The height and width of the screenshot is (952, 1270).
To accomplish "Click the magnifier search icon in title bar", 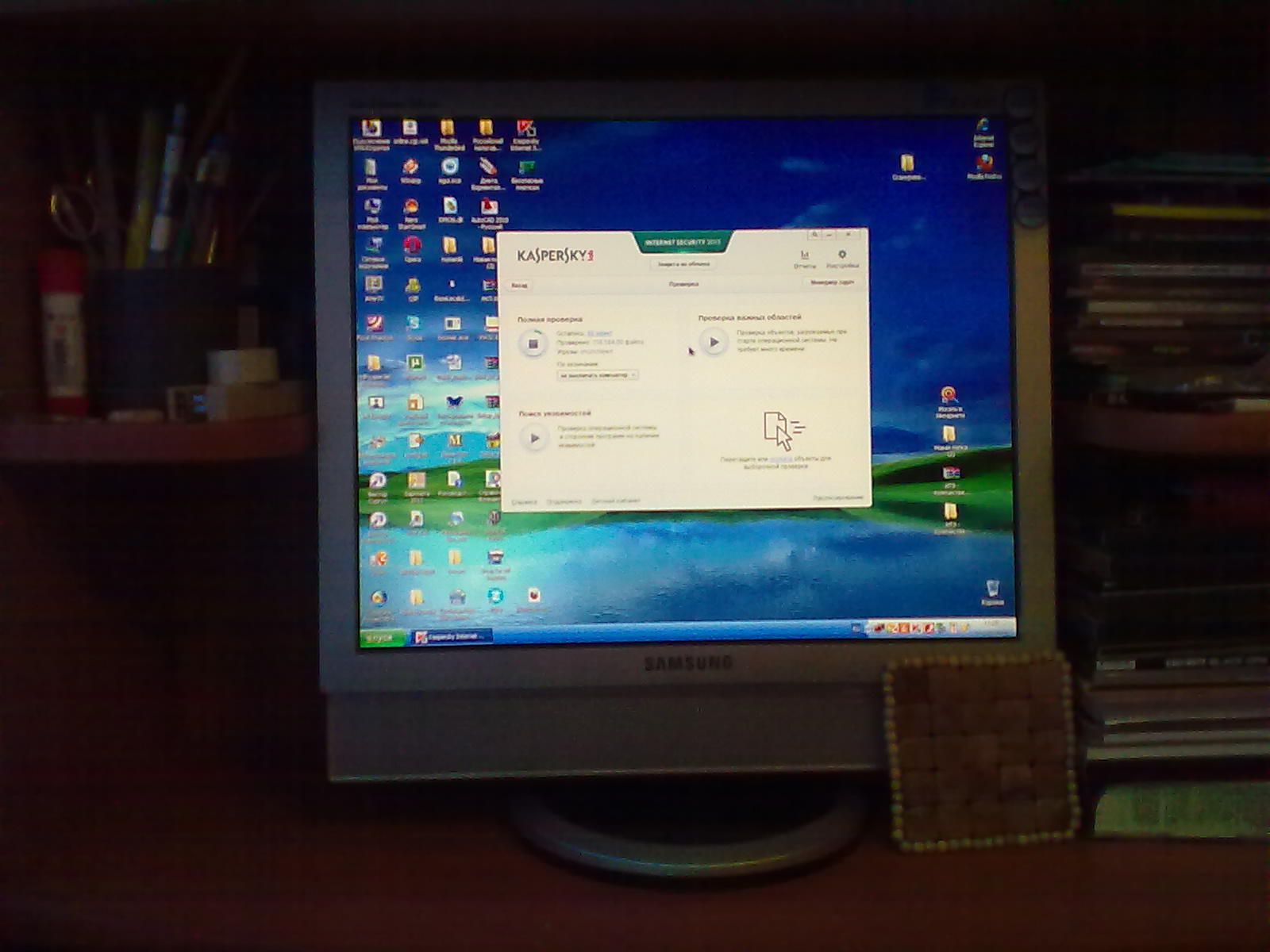I will click(x=814, y=235).
